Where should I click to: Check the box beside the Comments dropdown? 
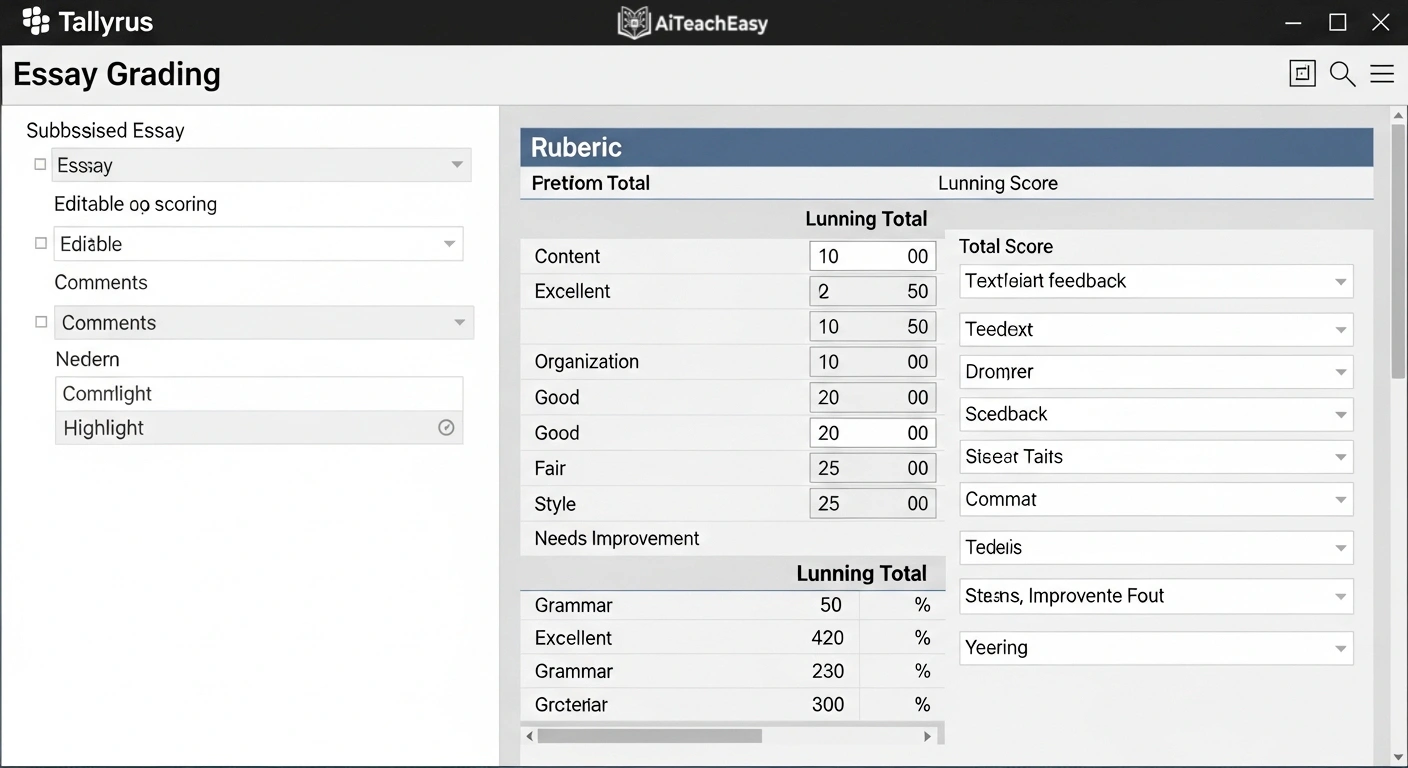[40, 320]
